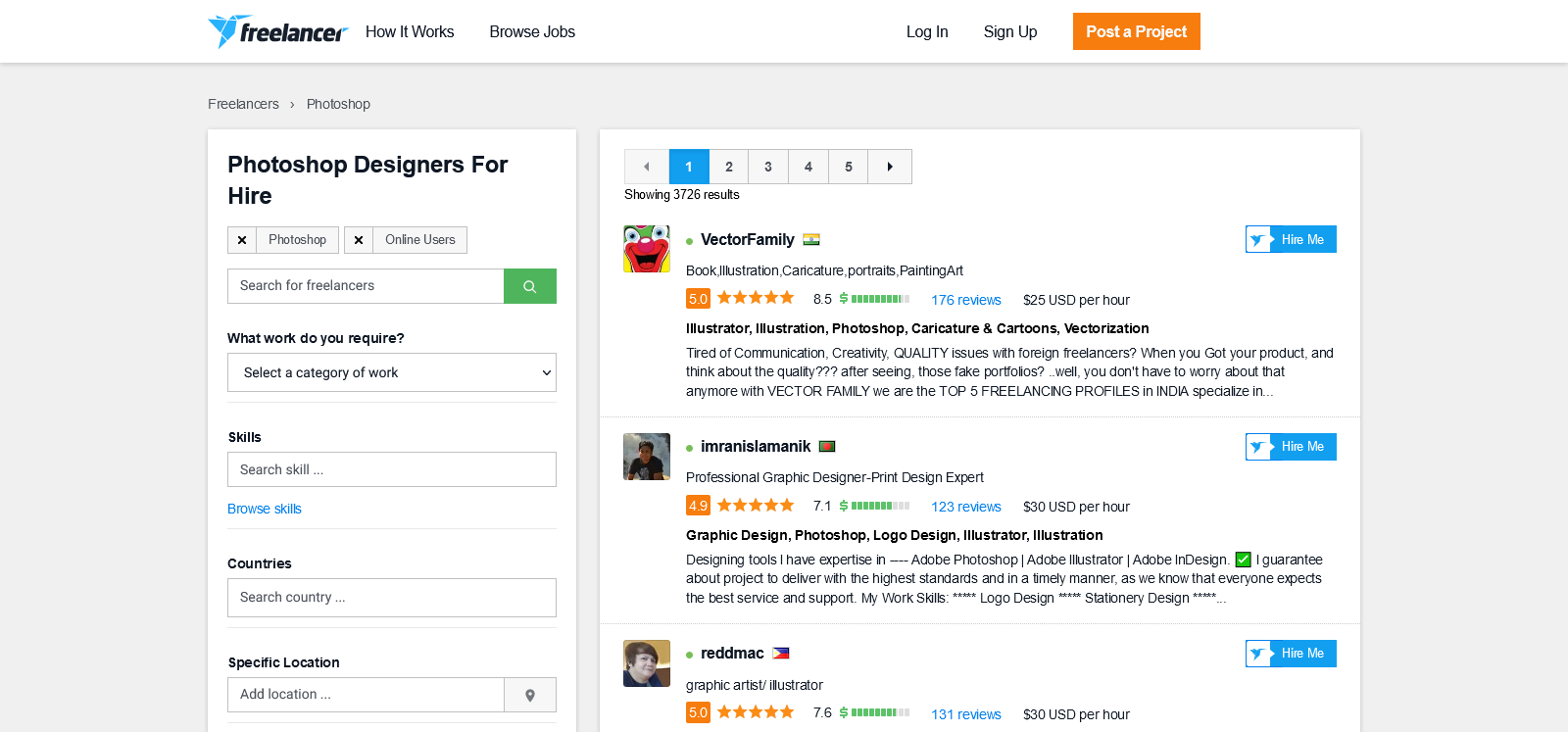Open the How It Works menu
1568x732 pixels.
click(410, 31)
